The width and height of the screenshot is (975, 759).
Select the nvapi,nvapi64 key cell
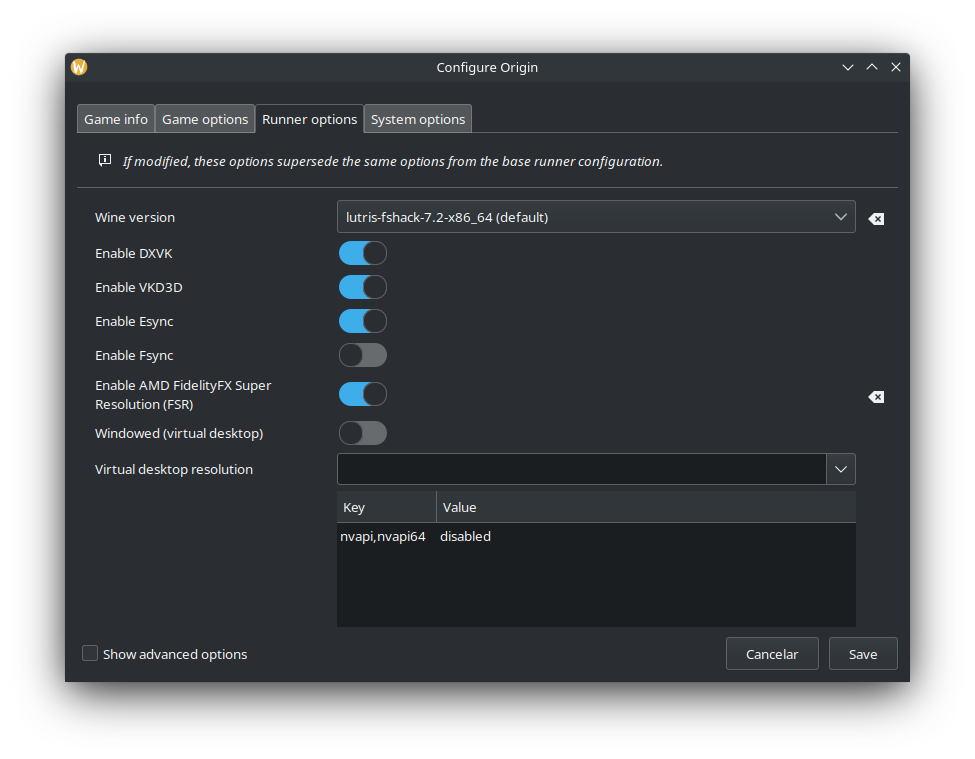[x=382, y=536]
